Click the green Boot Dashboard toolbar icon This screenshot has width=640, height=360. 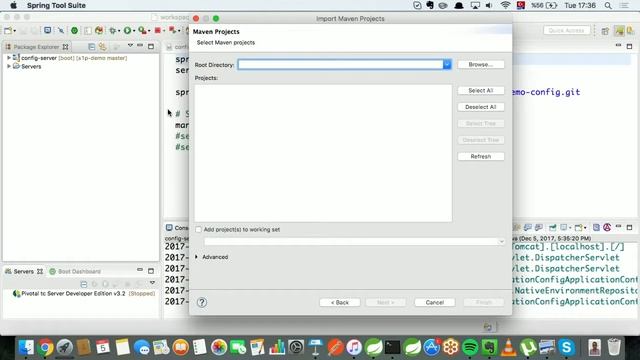(x=74, y=31)
